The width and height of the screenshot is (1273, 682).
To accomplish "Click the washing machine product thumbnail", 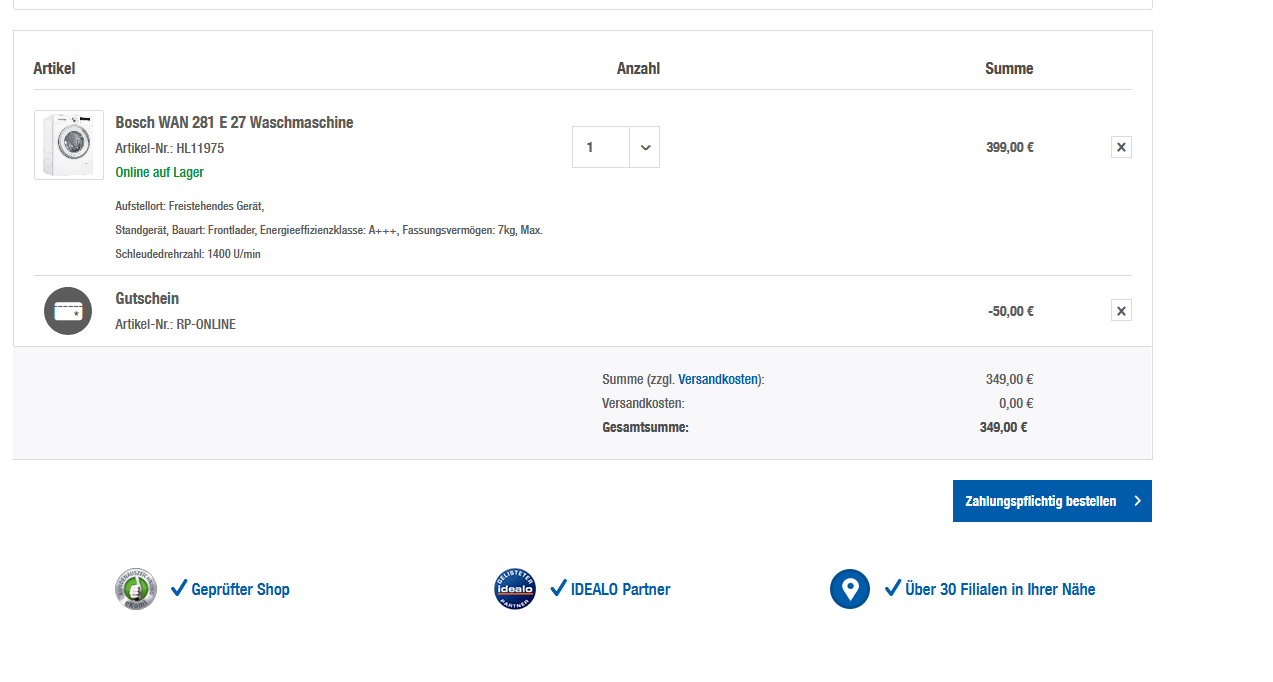I will click(69, 145).
